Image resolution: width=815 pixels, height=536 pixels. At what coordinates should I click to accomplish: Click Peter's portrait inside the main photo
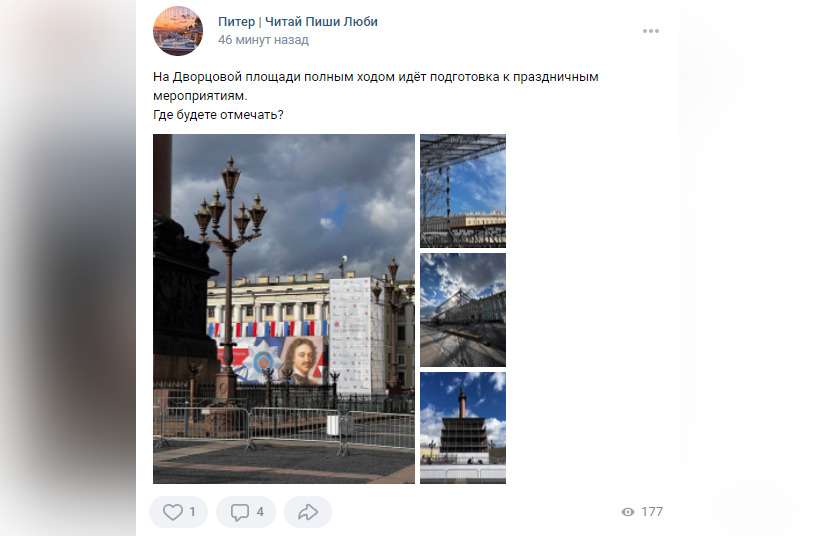click(x=300, y=360)
